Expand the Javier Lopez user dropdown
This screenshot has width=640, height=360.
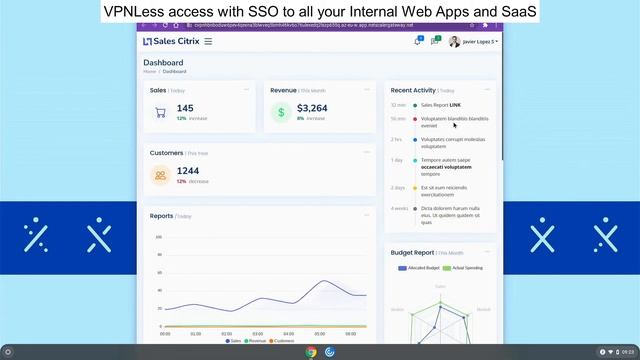480,42
